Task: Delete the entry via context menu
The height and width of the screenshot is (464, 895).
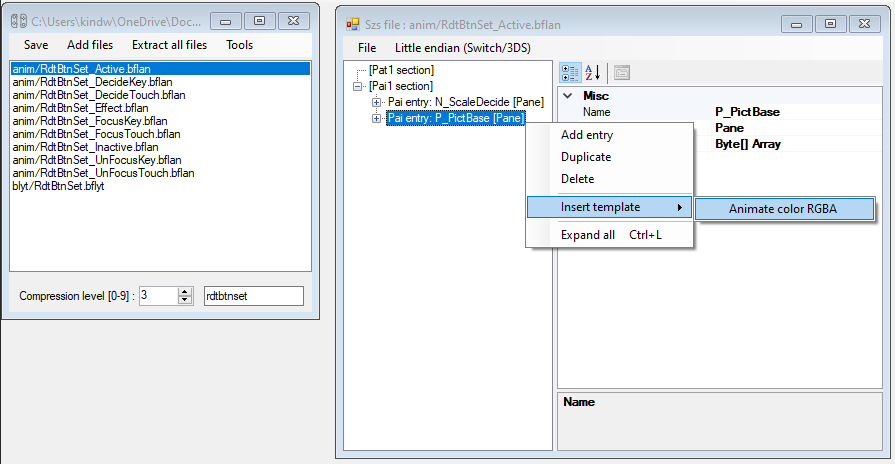Action: tap(577, 179)
